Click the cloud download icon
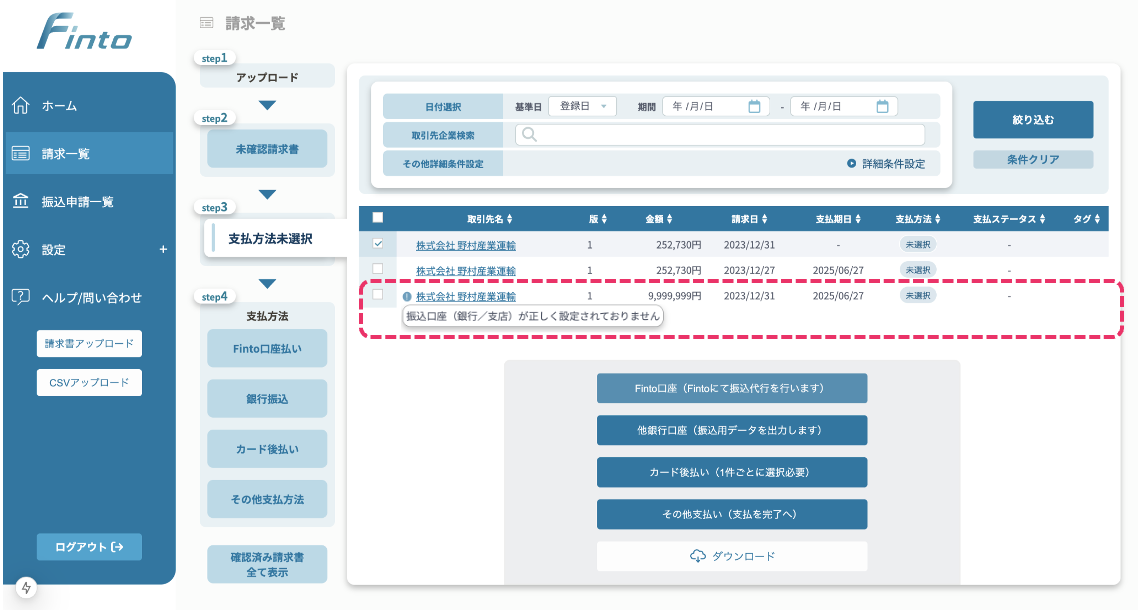The width and height of the screenshot is (1144, 610). 698,556
